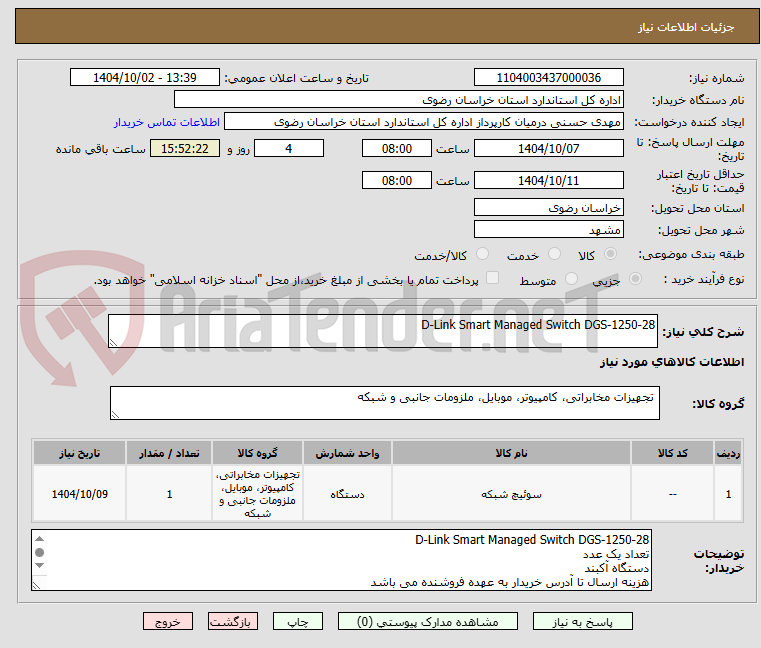Click remaining days field showing 4
Screen dimensions: 761x648
point(289,149)
